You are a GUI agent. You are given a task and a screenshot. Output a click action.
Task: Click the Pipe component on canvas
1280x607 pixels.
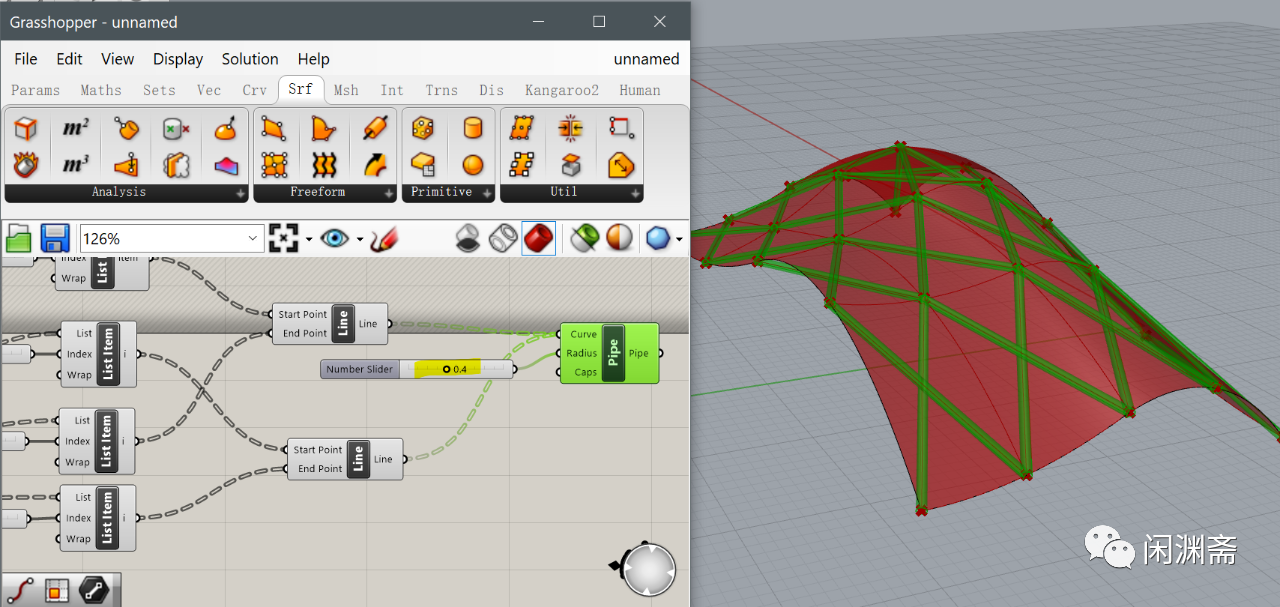[x=610, y=353]
